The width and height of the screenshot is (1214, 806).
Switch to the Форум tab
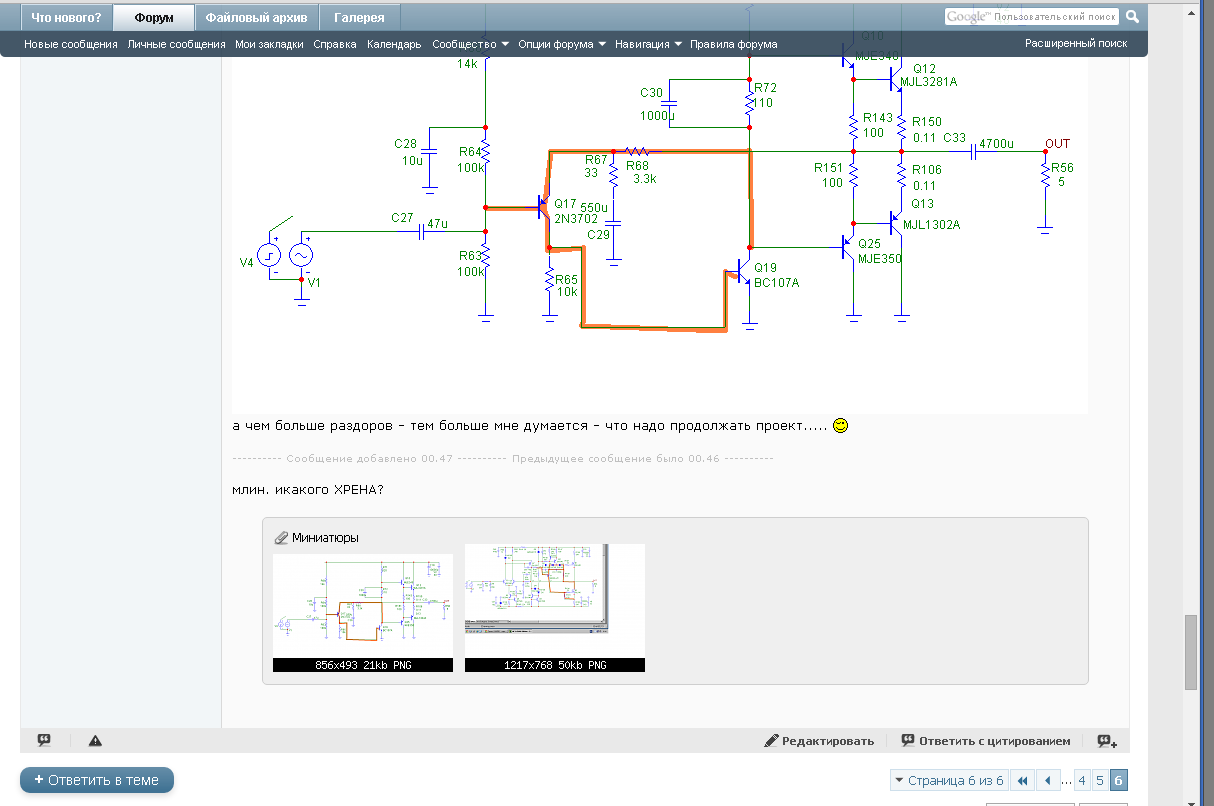(x=154, y=17)
